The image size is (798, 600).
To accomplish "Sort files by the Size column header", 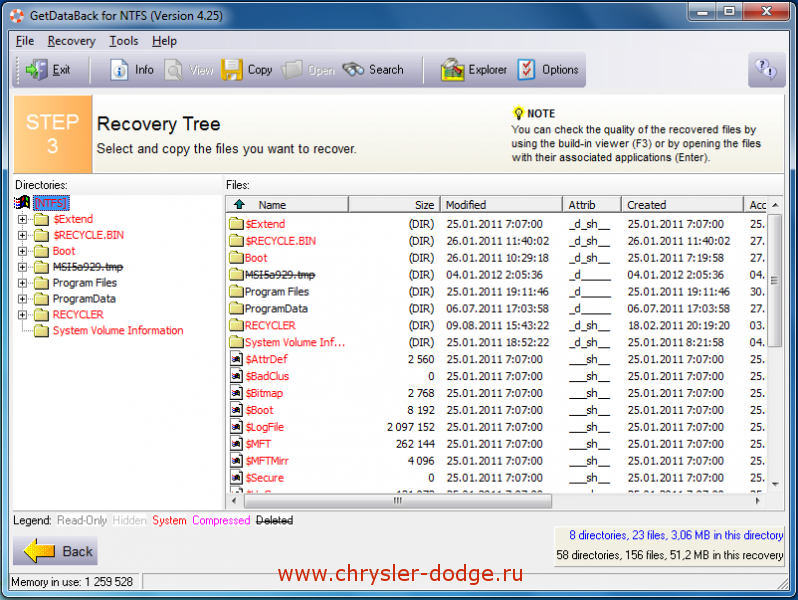I will pos(394,205).
